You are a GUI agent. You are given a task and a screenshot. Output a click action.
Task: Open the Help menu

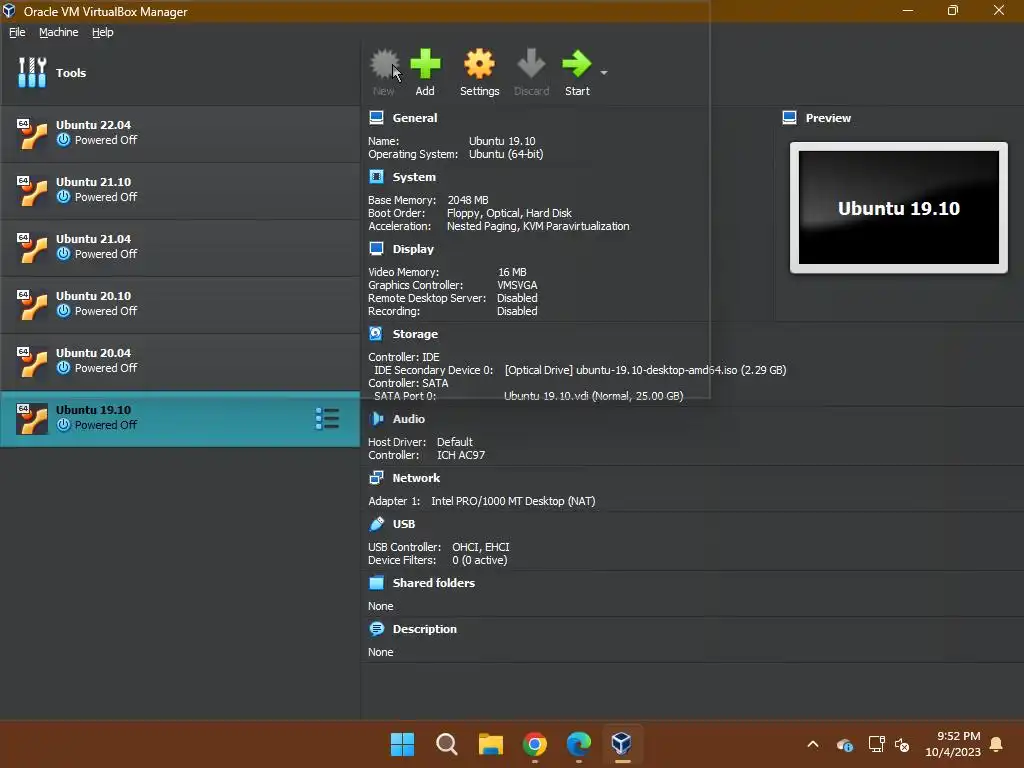103,32
